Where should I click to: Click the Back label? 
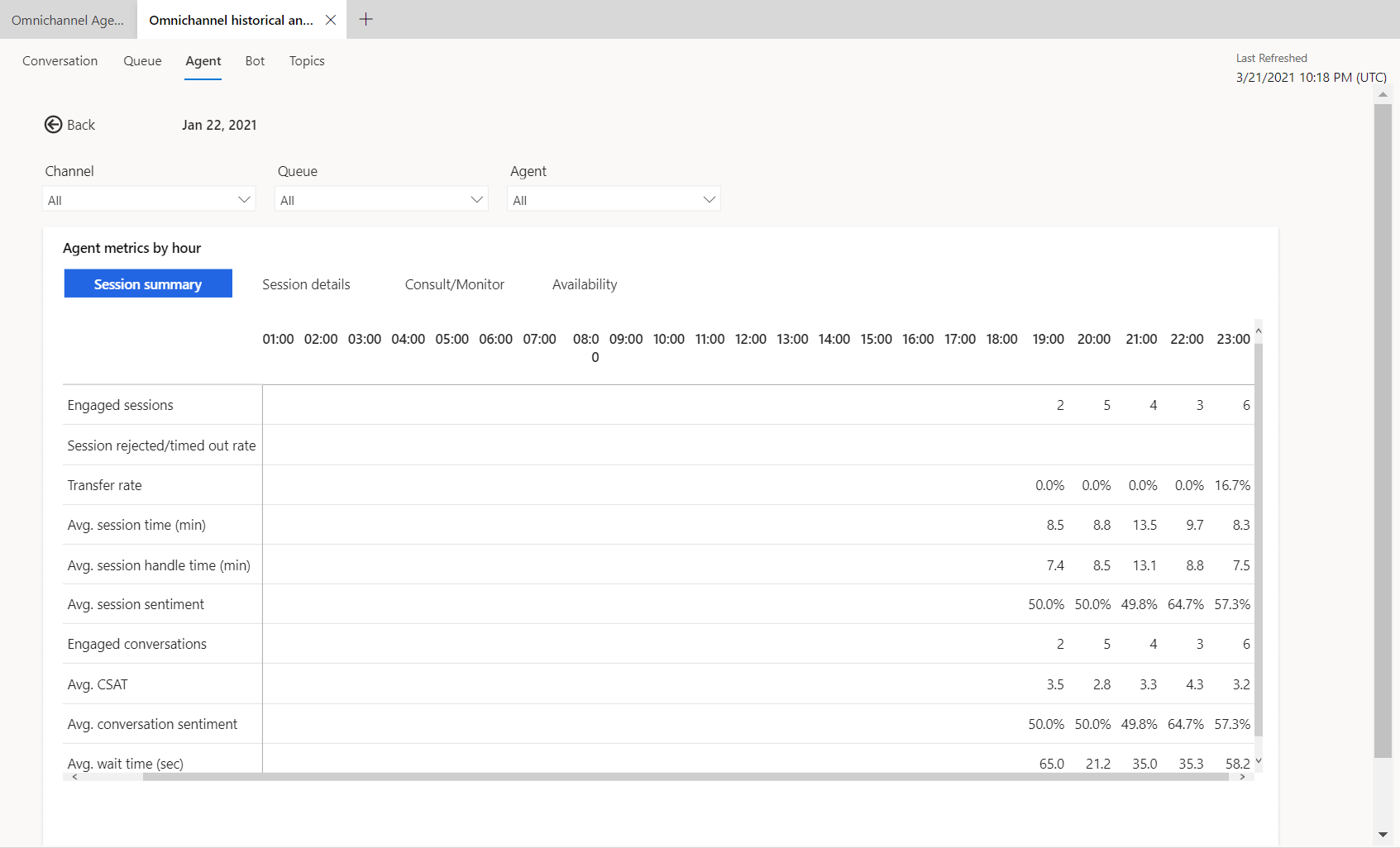(x=81, y=125)
